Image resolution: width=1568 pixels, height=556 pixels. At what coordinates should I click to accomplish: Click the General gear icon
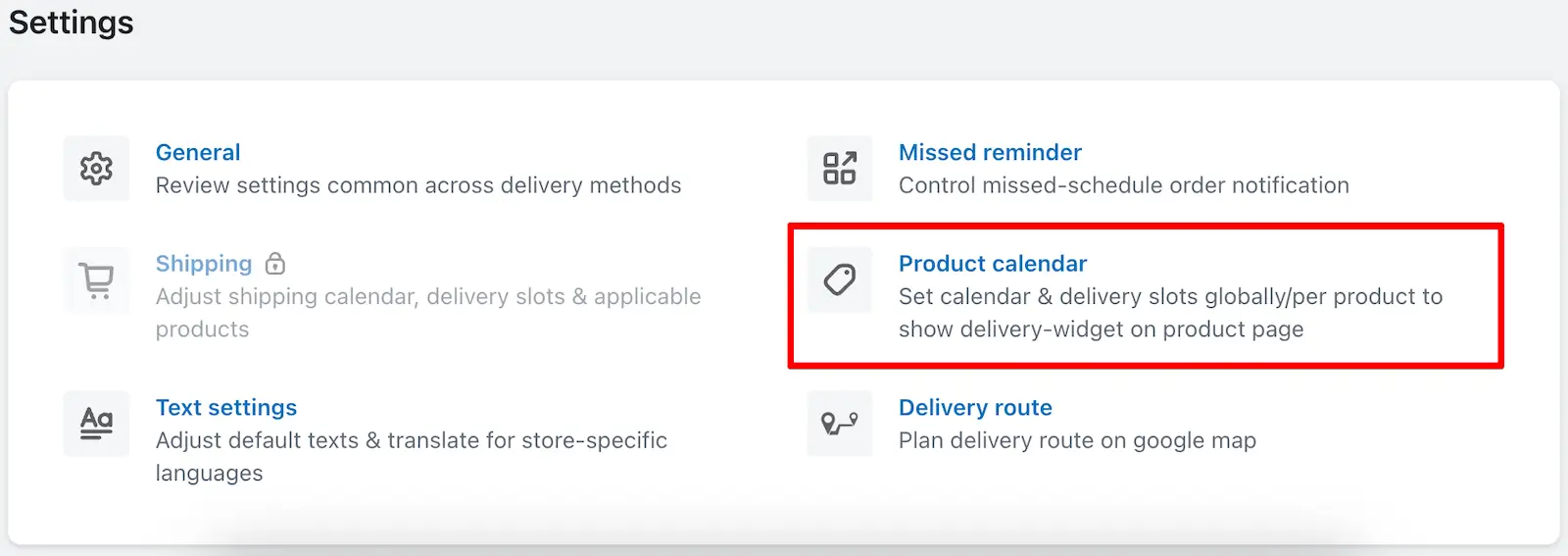(96, 169)
